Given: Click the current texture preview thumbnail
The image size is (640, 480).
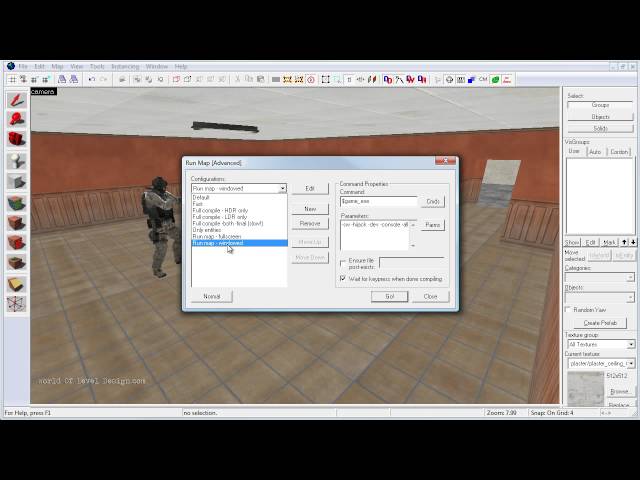Looking at the screenshot, I should (586, 389).
